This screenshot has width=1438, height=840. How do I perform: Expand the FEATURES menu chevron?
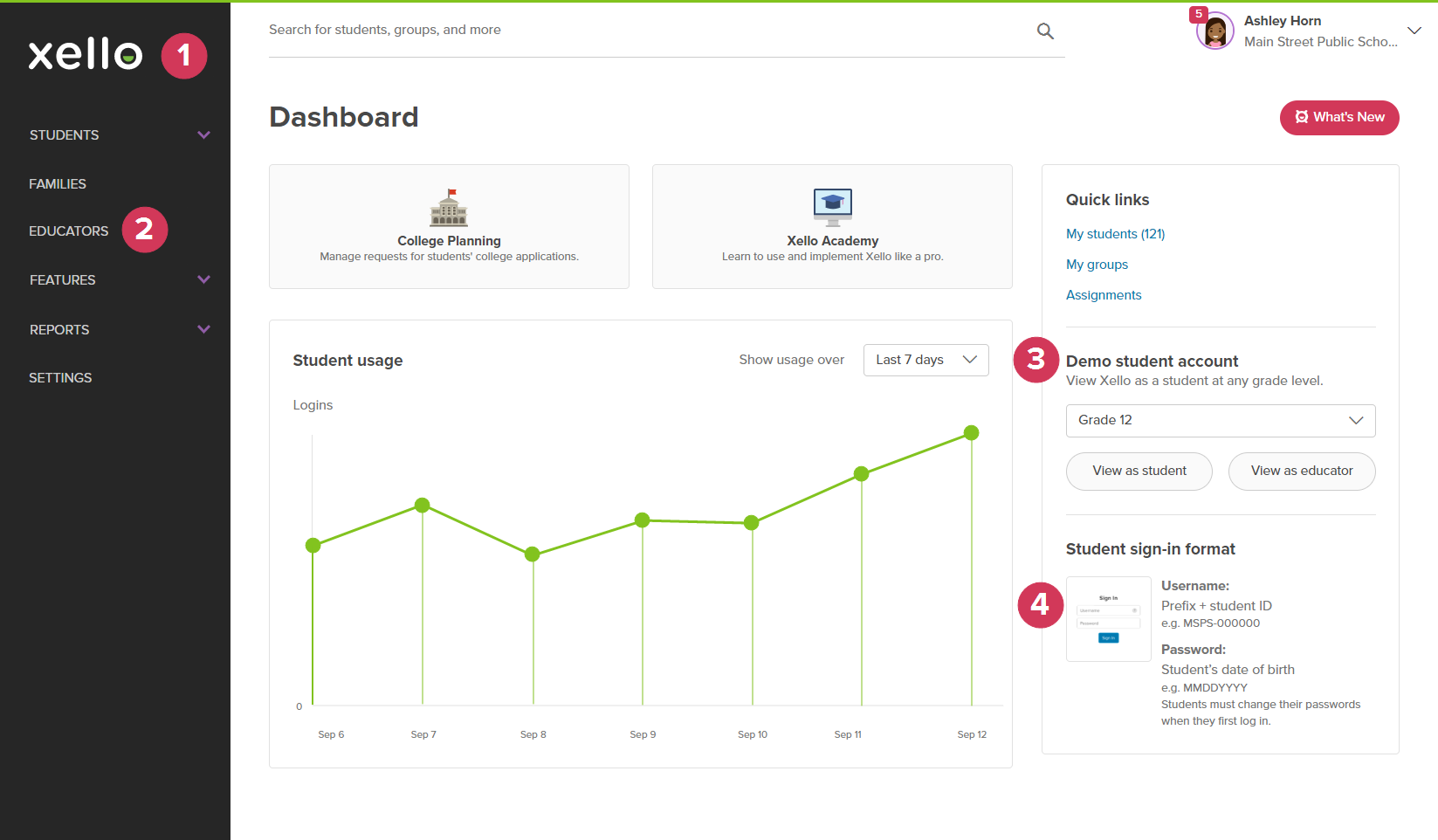point(203,279)
